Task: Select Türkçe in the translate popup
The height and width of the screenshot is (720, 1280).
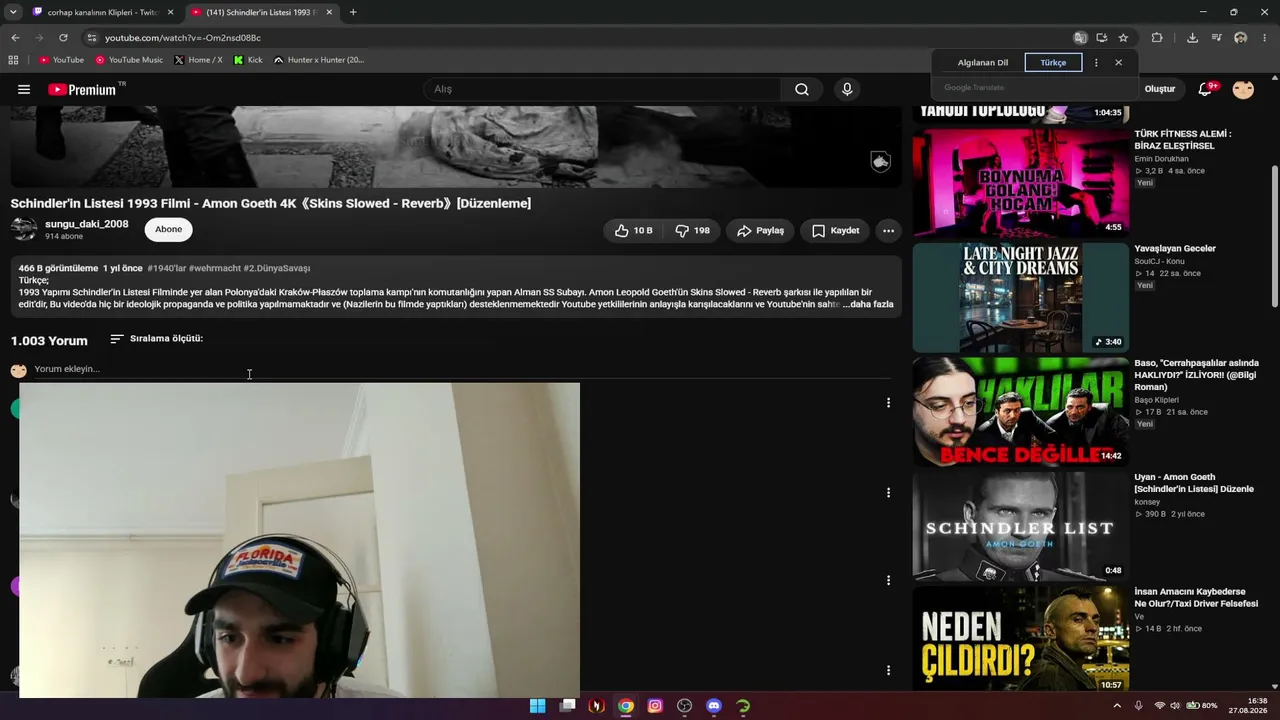Action: click(x=1053, y=62)
